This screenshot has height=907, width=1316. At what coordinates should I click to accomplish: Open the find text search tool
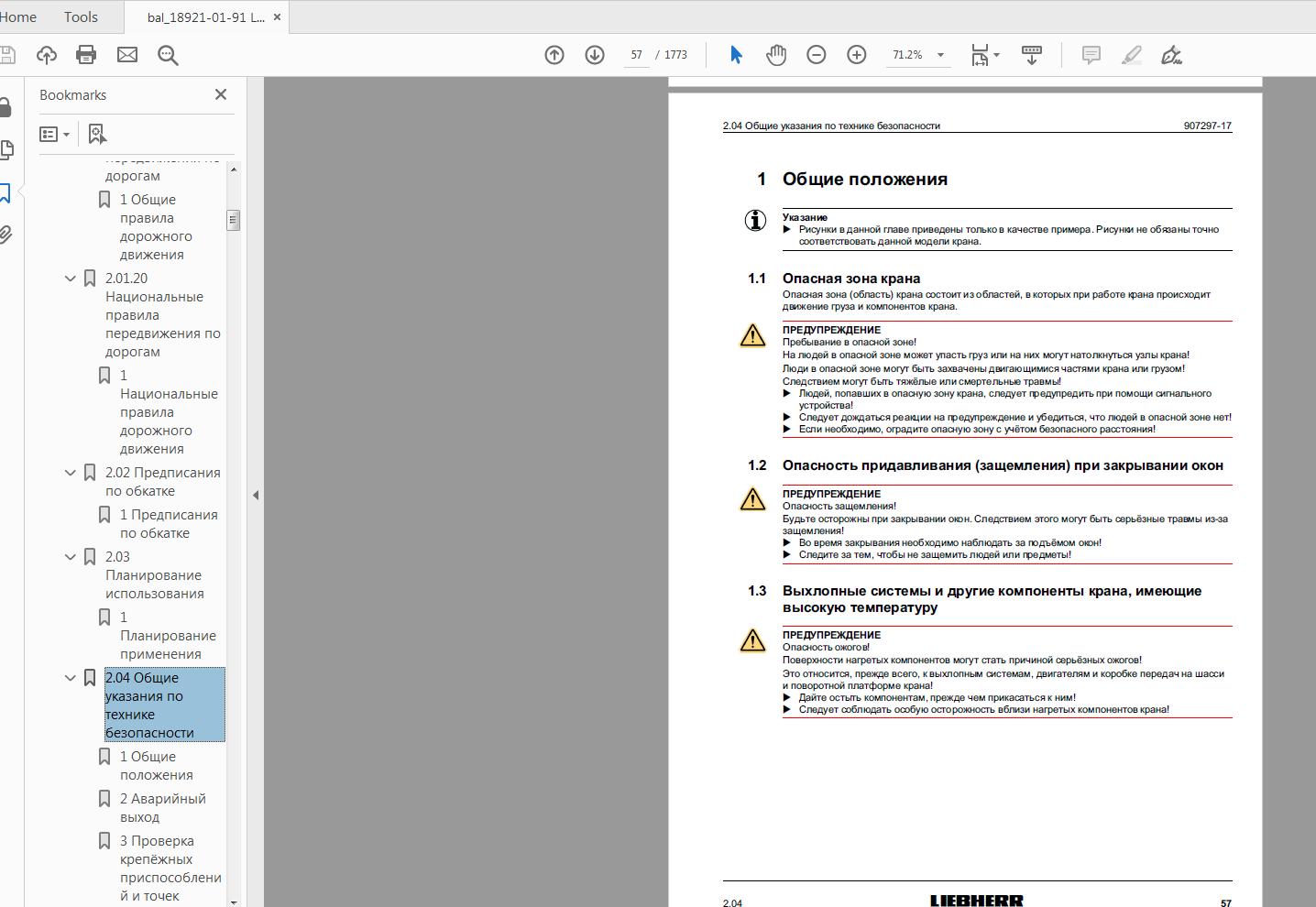pyautogui.click(x=168, y=55)
